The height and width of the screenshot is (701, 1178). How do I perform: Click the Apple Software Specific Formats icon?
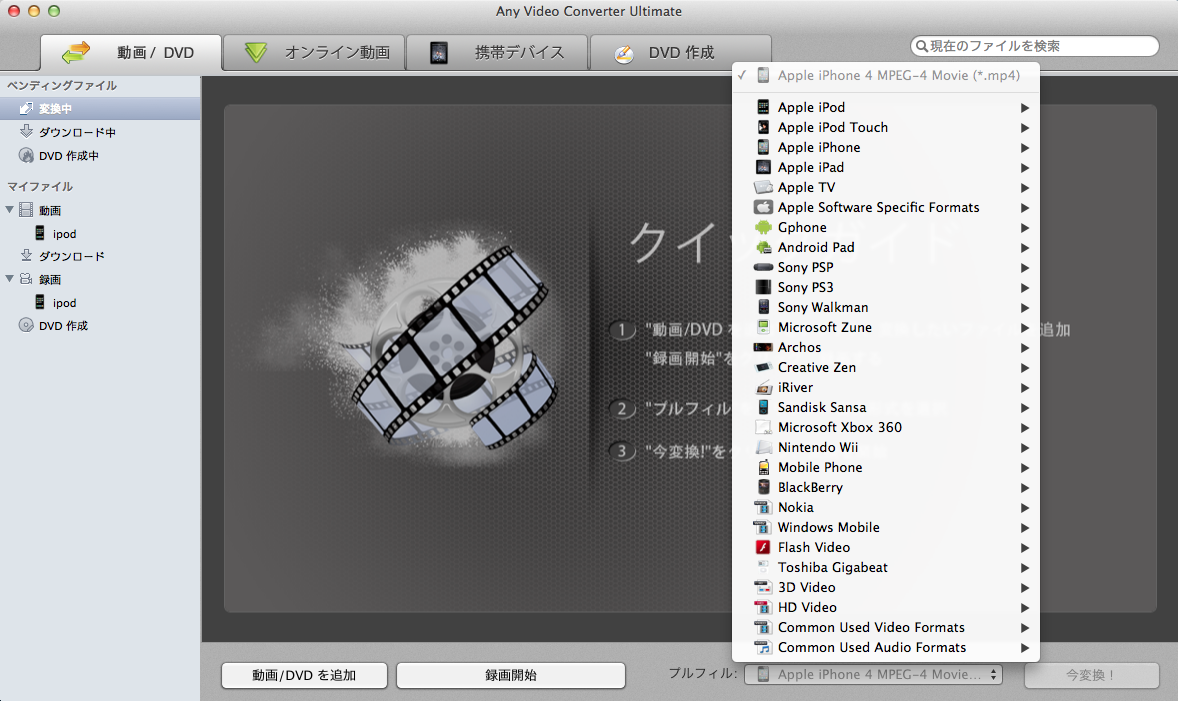click(763, 207)
